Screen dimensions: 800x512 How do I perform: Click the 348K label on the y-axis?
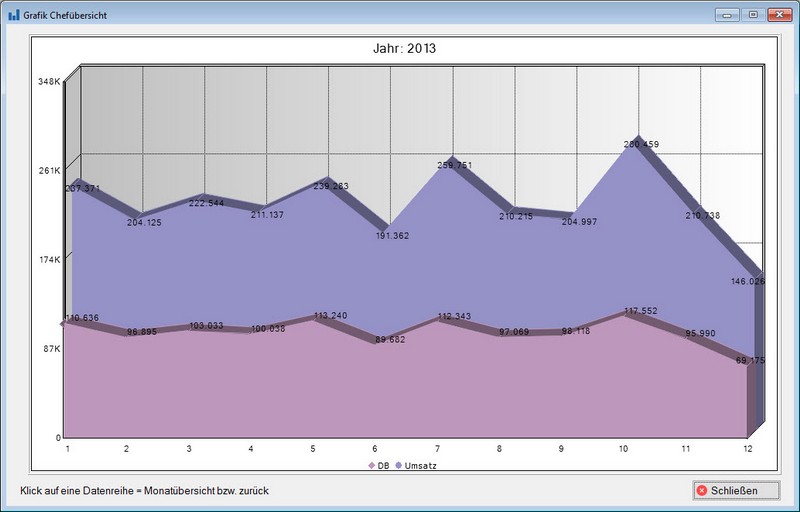(50, 82)
